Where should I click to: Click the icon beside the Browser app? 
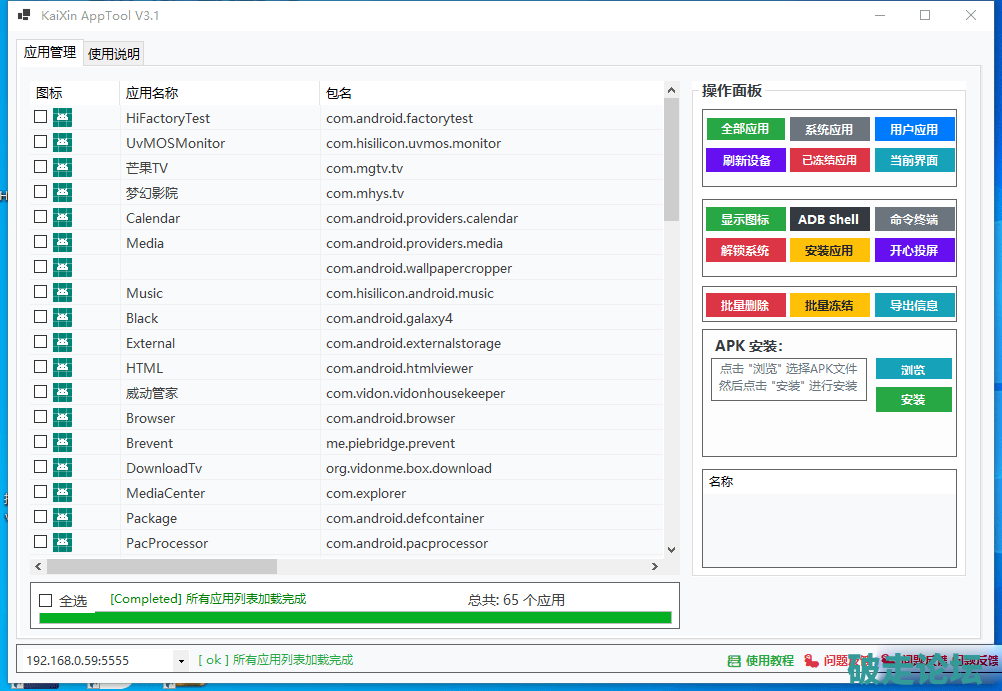point(62,417)
